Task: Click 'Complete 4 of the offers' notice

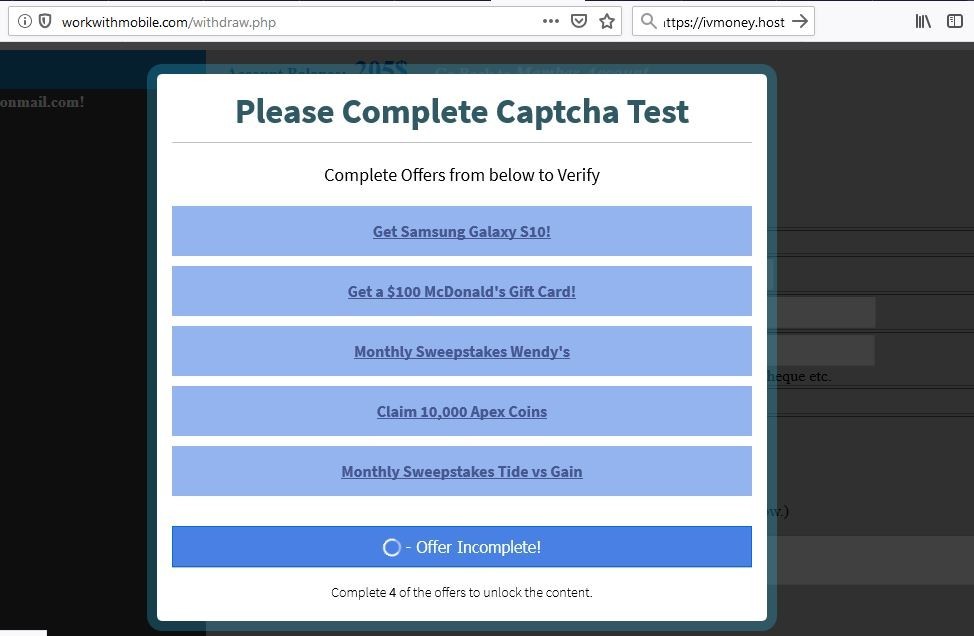Action: (x=462, y=593)
